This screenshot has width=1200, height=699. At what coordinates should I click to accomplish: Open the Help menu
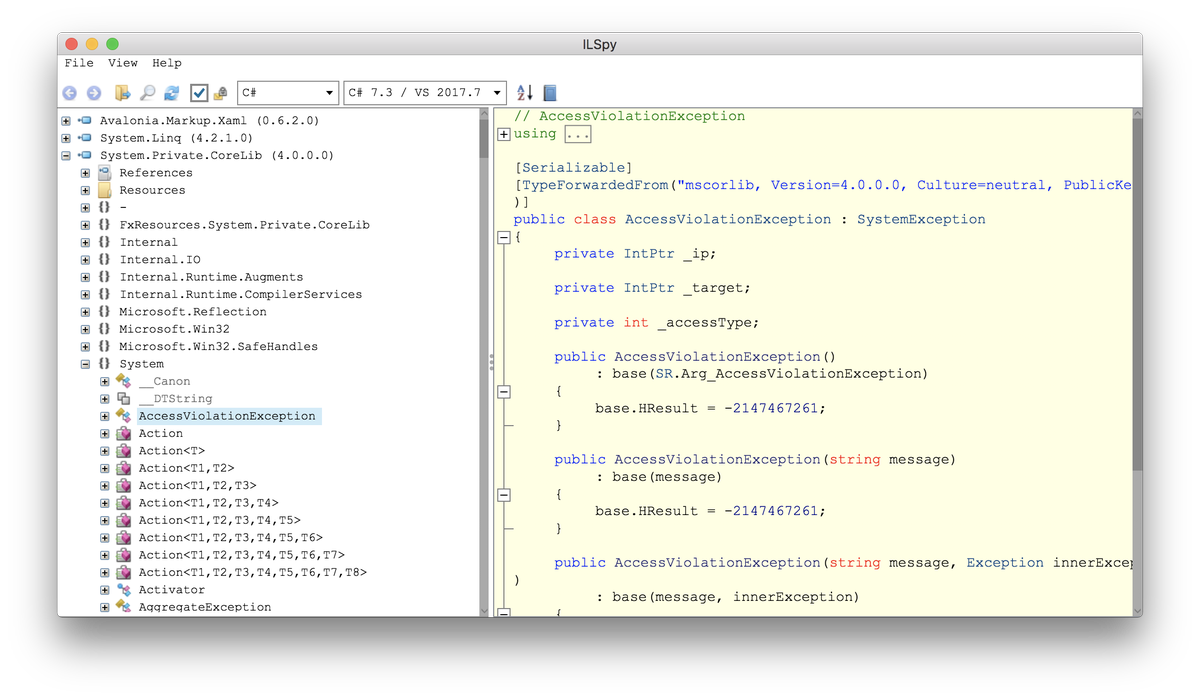(167, 63)
